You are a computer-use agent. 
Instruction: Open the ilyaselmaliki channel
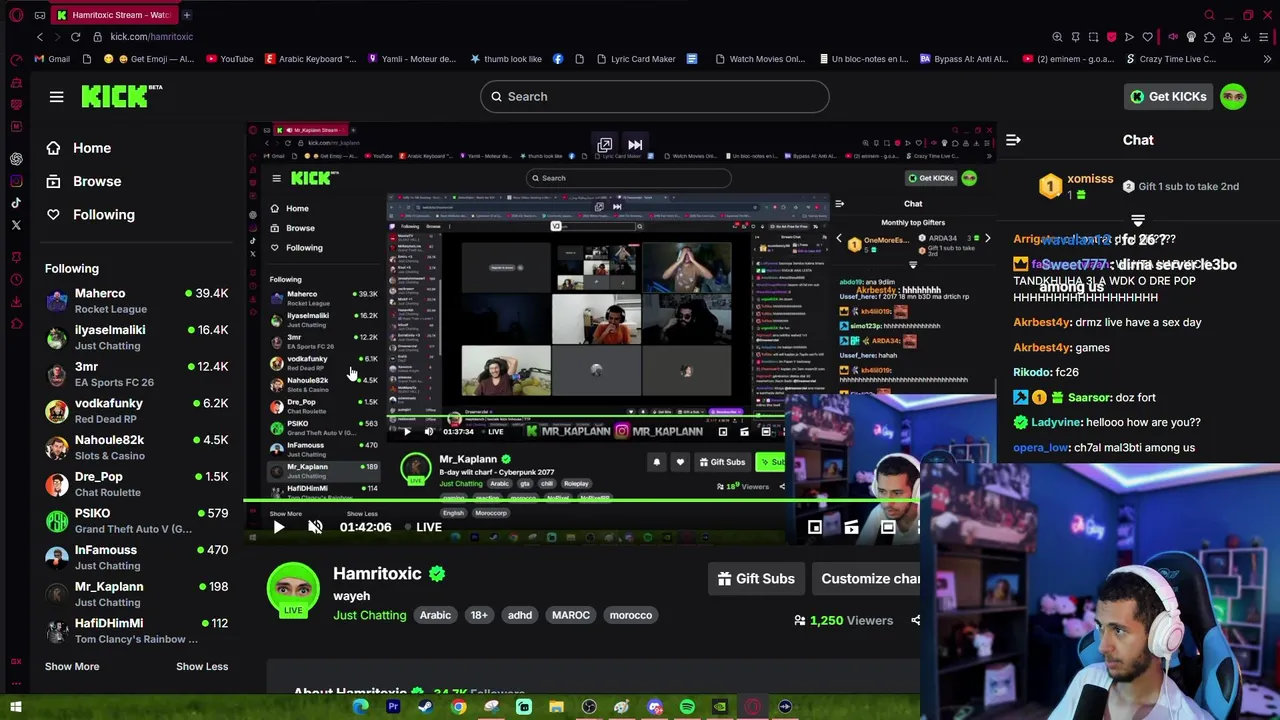tap(137, 337)
